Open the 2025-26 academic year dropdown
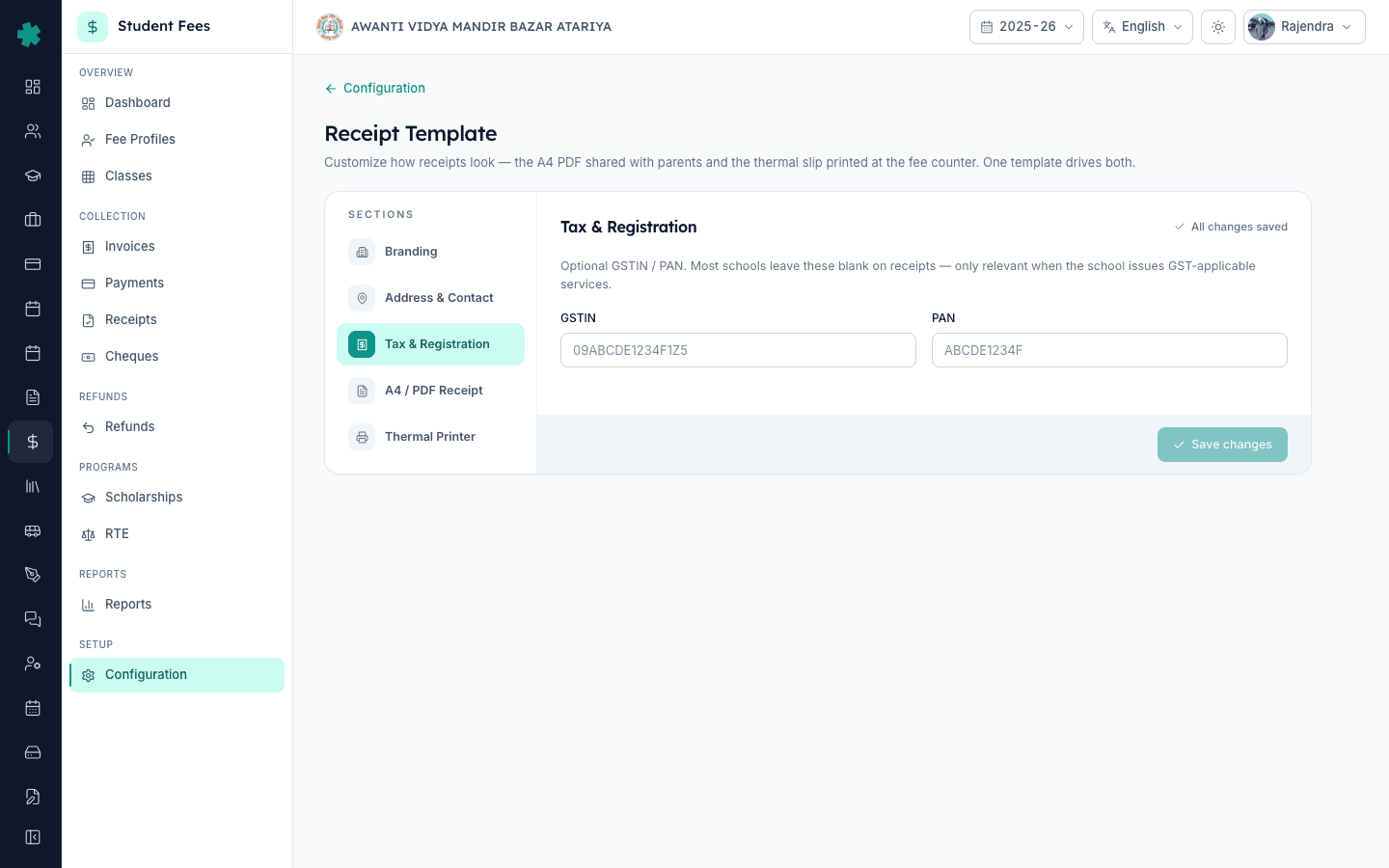Image resolution: width=1389 pixels, height=868 pixels. point(1026,27)
